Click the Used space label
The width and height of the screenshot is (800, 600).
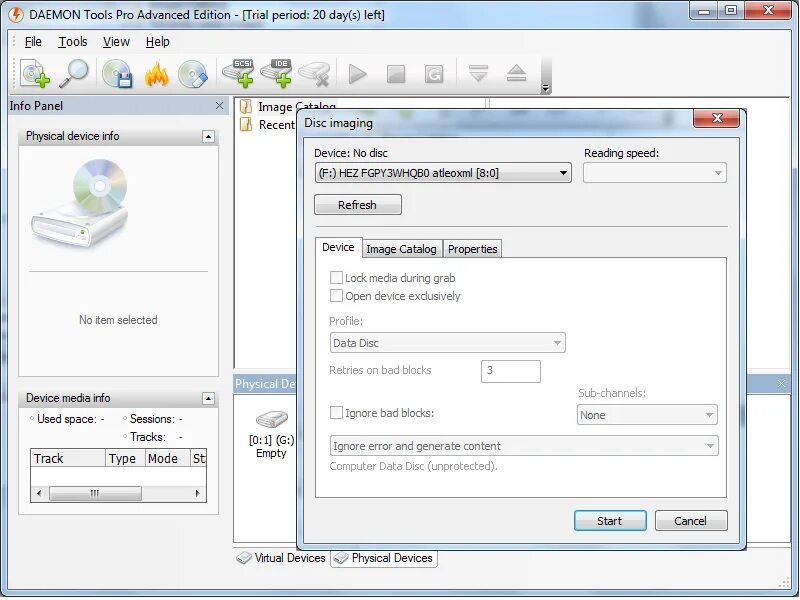click(67, 419)
